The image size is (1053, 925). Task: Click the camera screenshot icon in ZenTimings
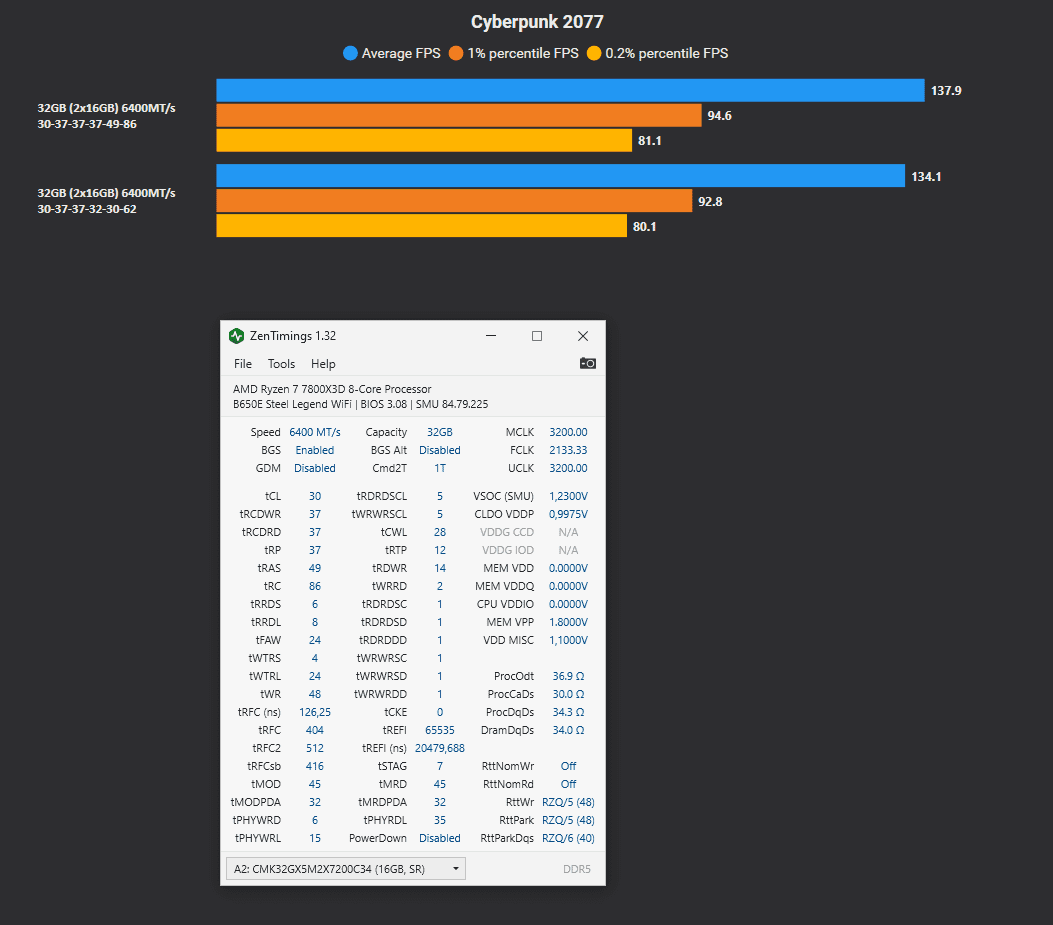point(588,363)
